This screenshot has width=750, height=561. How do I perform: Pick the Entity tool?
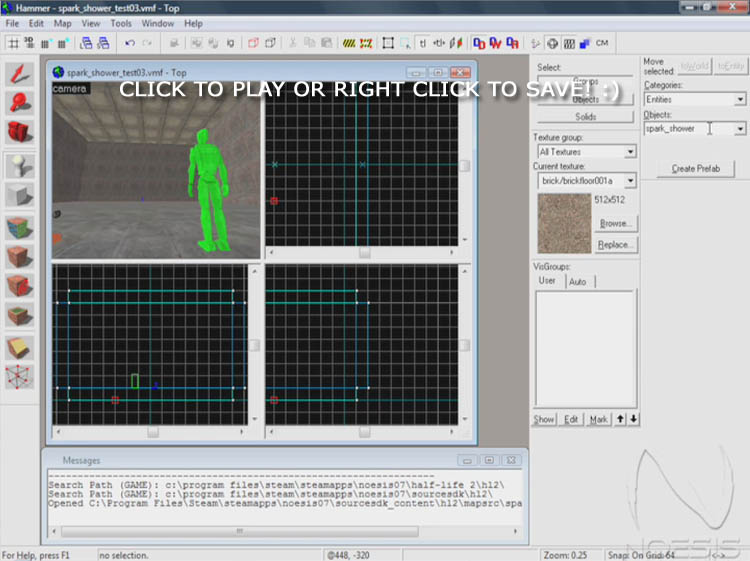[x=19, y=165]
